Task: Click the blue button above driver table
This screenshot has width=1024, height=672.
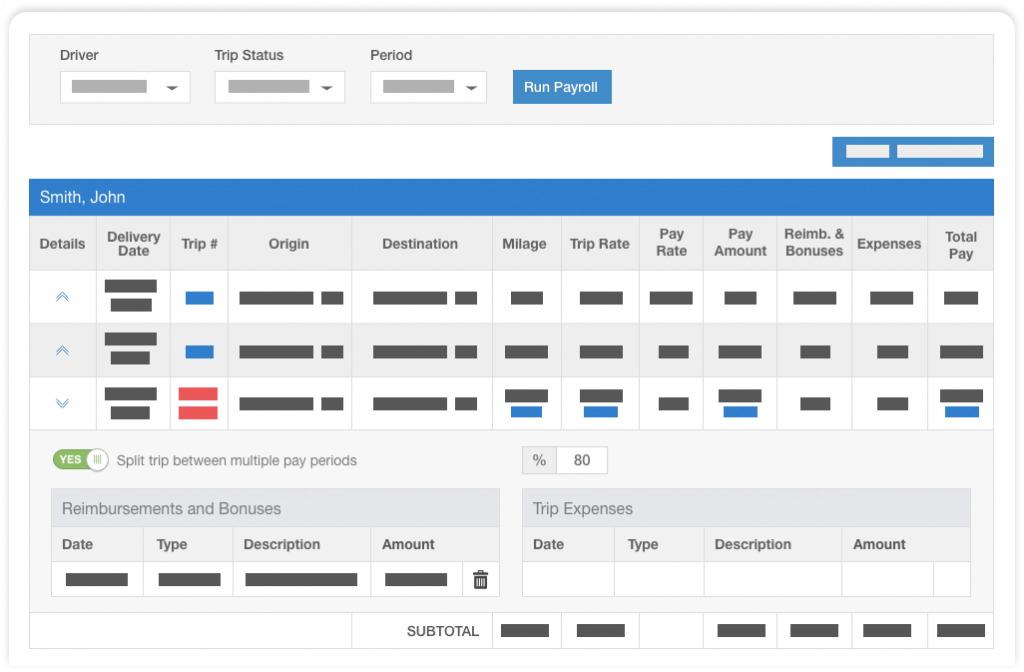Action: coord(912,152)
